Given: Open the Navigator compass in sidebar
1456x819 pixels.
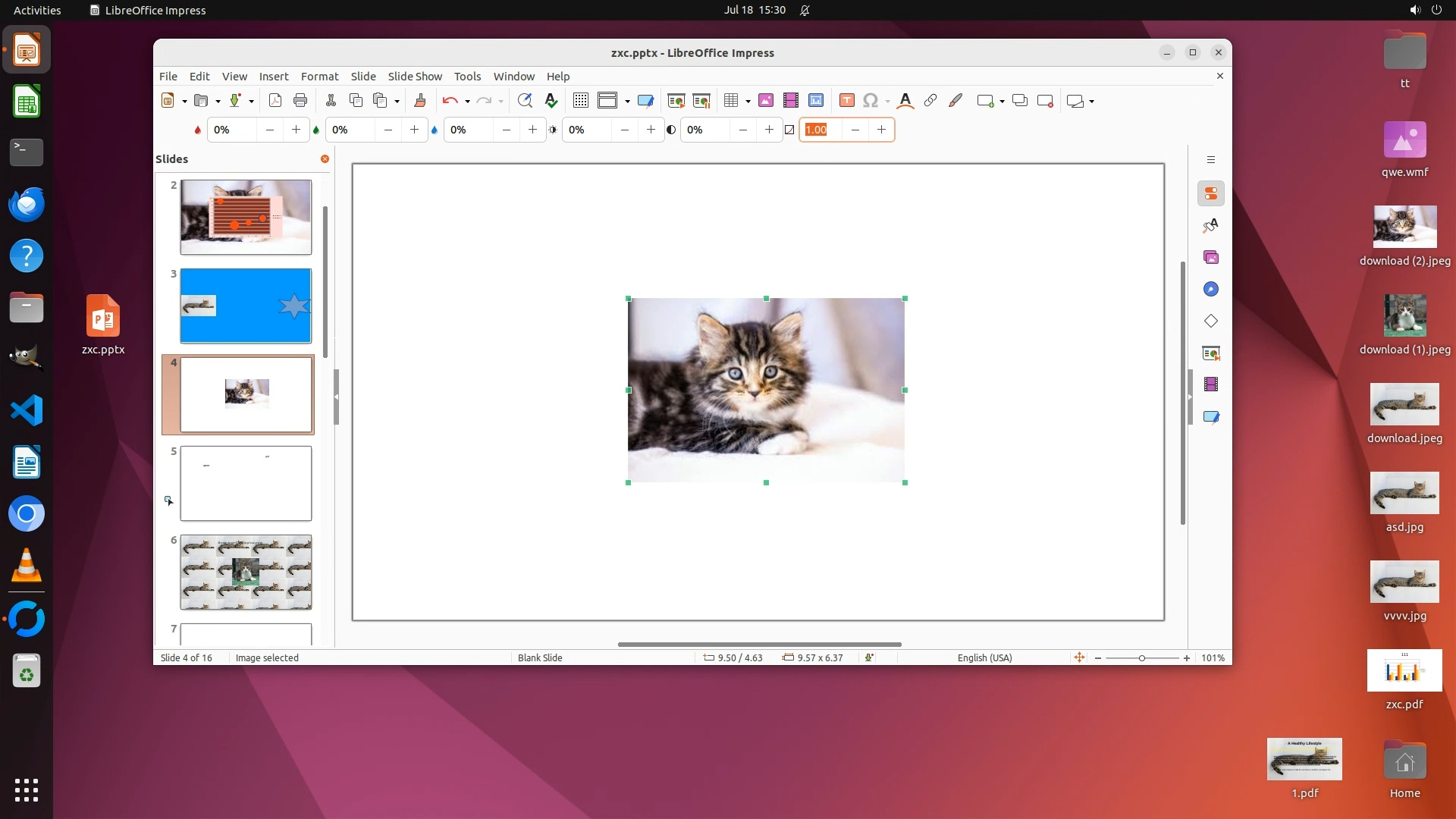Looking at the screenshot, I should (x=1211, y=290).
